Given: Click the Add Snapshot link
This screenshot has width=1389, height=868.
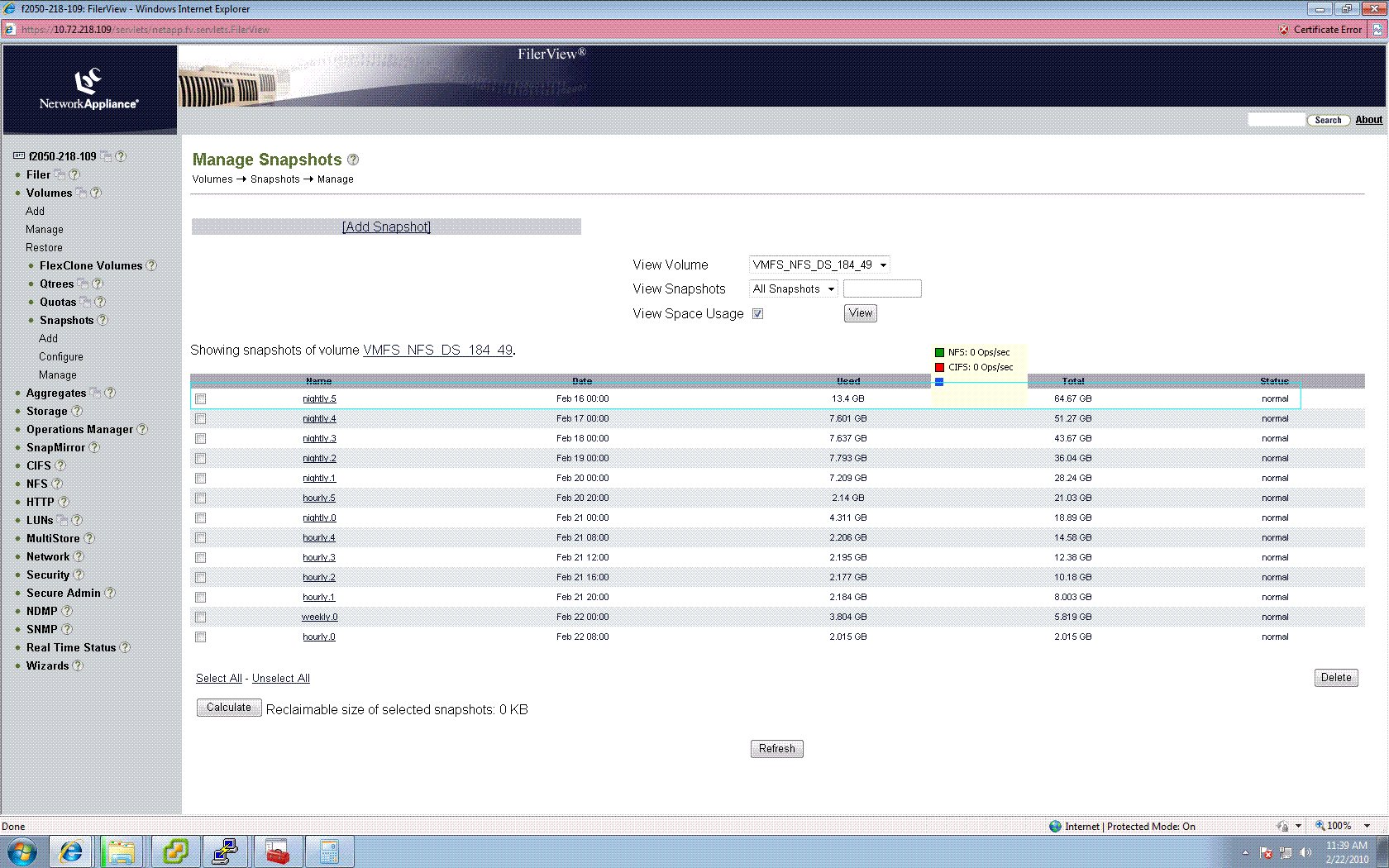Looking at the screenshot, I should [386, 227].
